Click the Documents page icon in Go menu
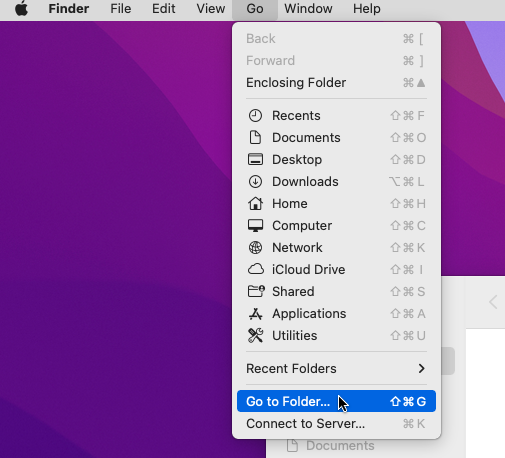The height and width of the screenshot is (458, 505). [255, 138]
